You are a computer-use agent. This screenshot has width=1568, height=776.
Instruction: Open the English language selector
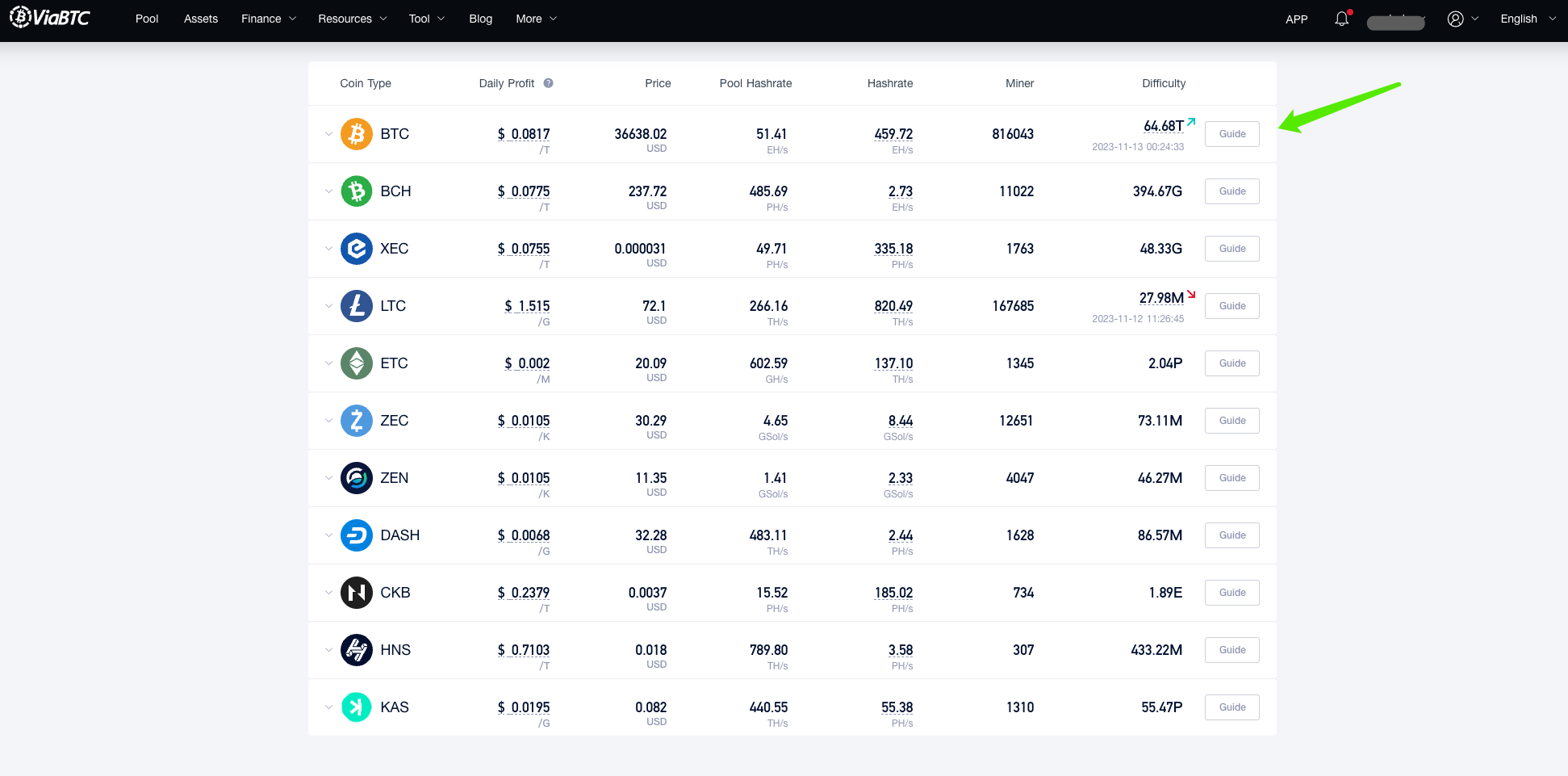click(x=1528, y=19)
